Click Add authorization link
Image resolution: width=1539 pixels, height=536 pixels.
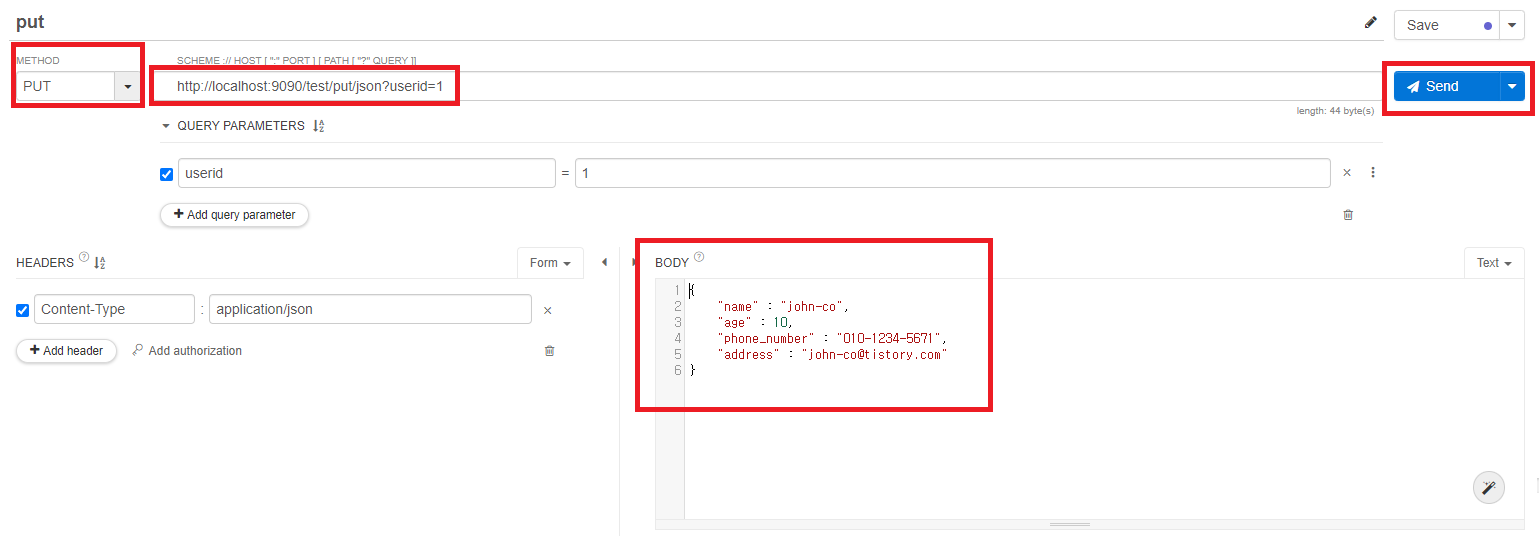187,351
